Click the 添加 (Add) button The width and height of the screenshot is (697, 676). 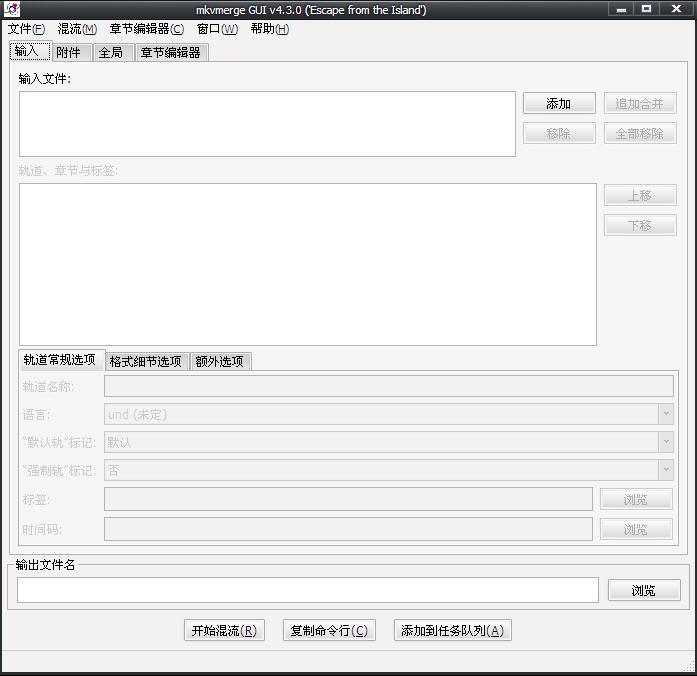(559, 104)
